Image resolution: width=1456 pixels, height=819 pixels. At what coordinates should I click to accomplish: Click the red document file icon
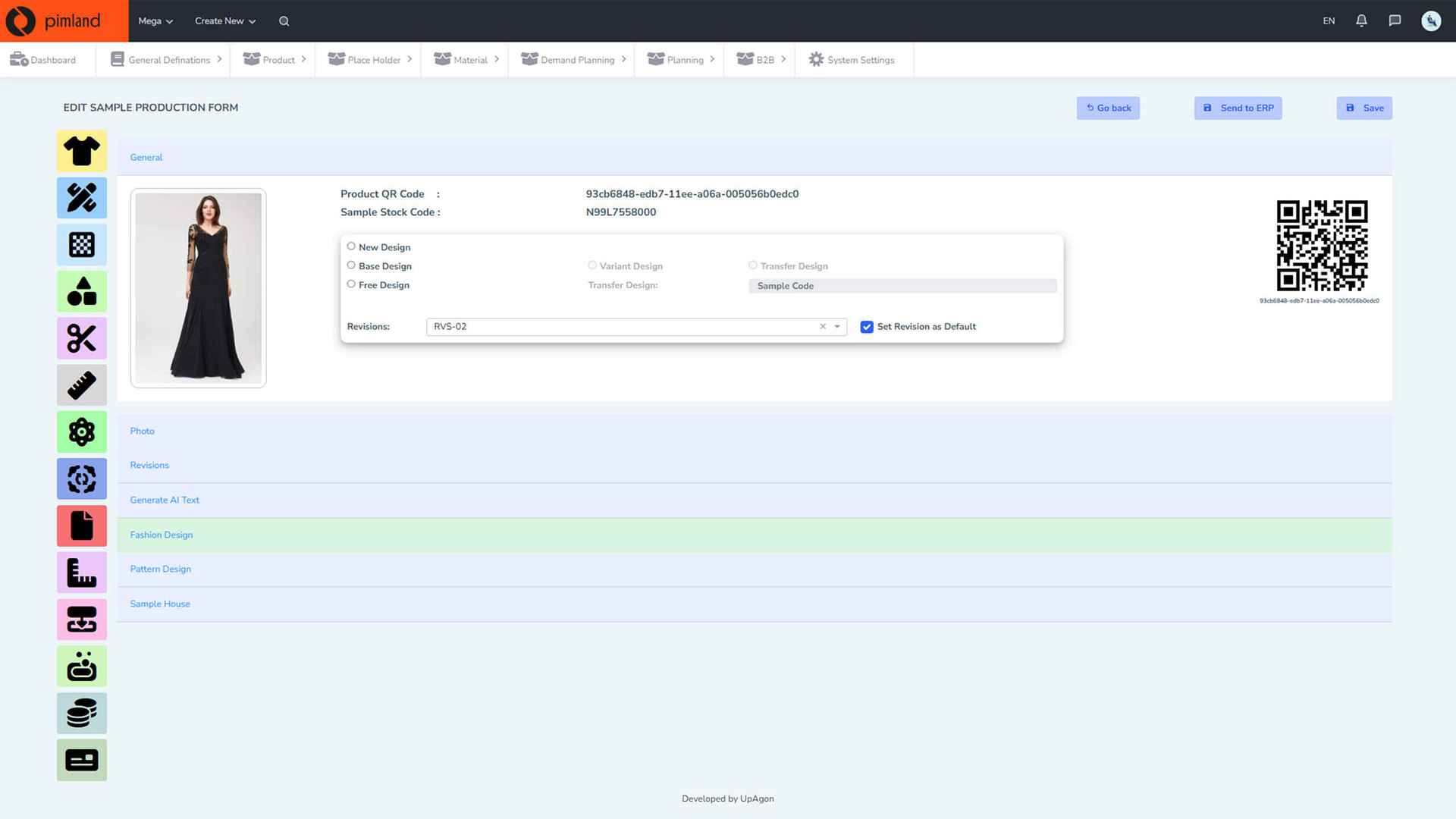tap(82, 526)
